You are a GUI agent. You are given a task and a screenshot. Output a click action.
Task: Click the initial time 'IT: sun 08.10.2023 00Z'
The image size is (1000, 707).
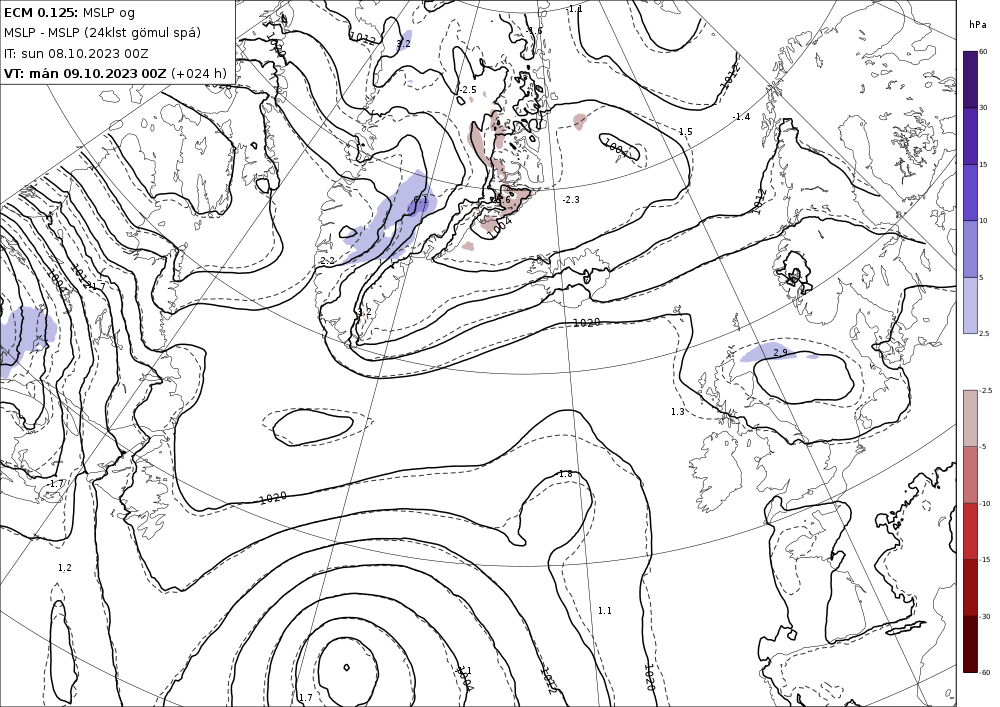pyautogui.click(x=76, y=54)
